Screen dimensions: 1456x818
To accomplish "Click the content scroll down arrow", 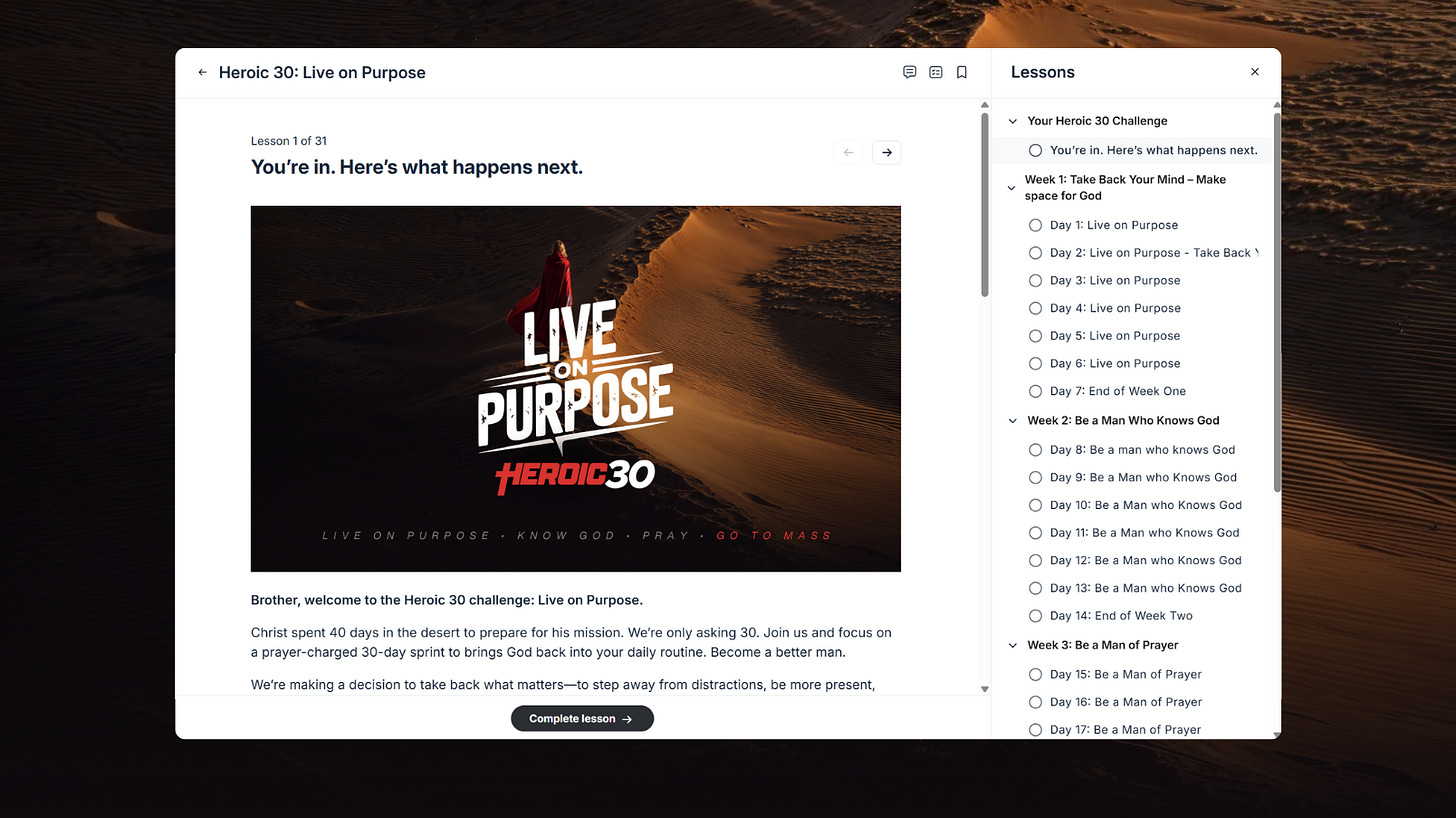I will pos(985,689).
